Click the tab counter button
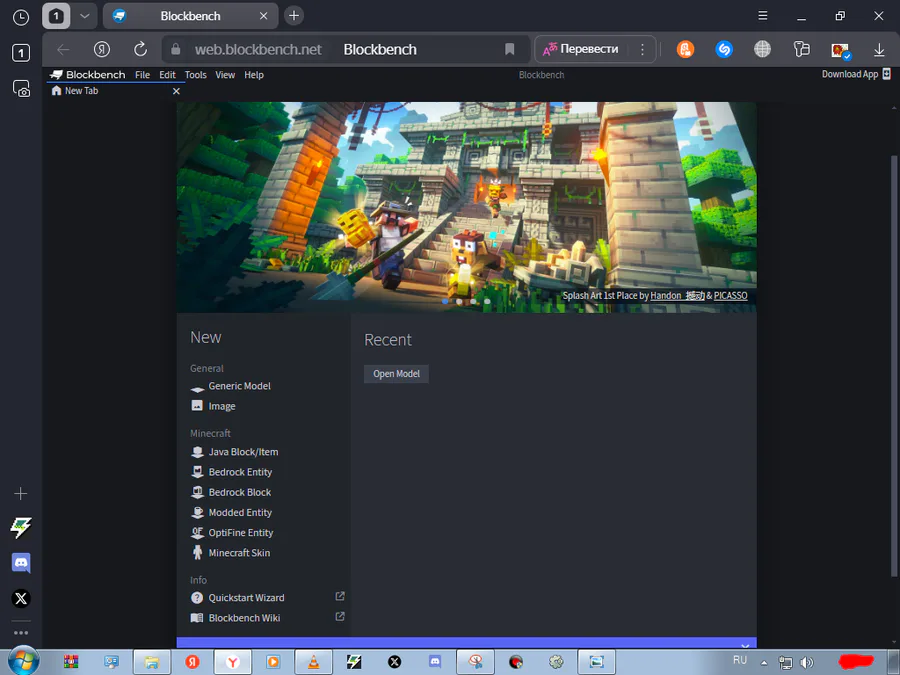Viewport: 900px width, 675px height. pyautogui.click(x=56, y=15)
